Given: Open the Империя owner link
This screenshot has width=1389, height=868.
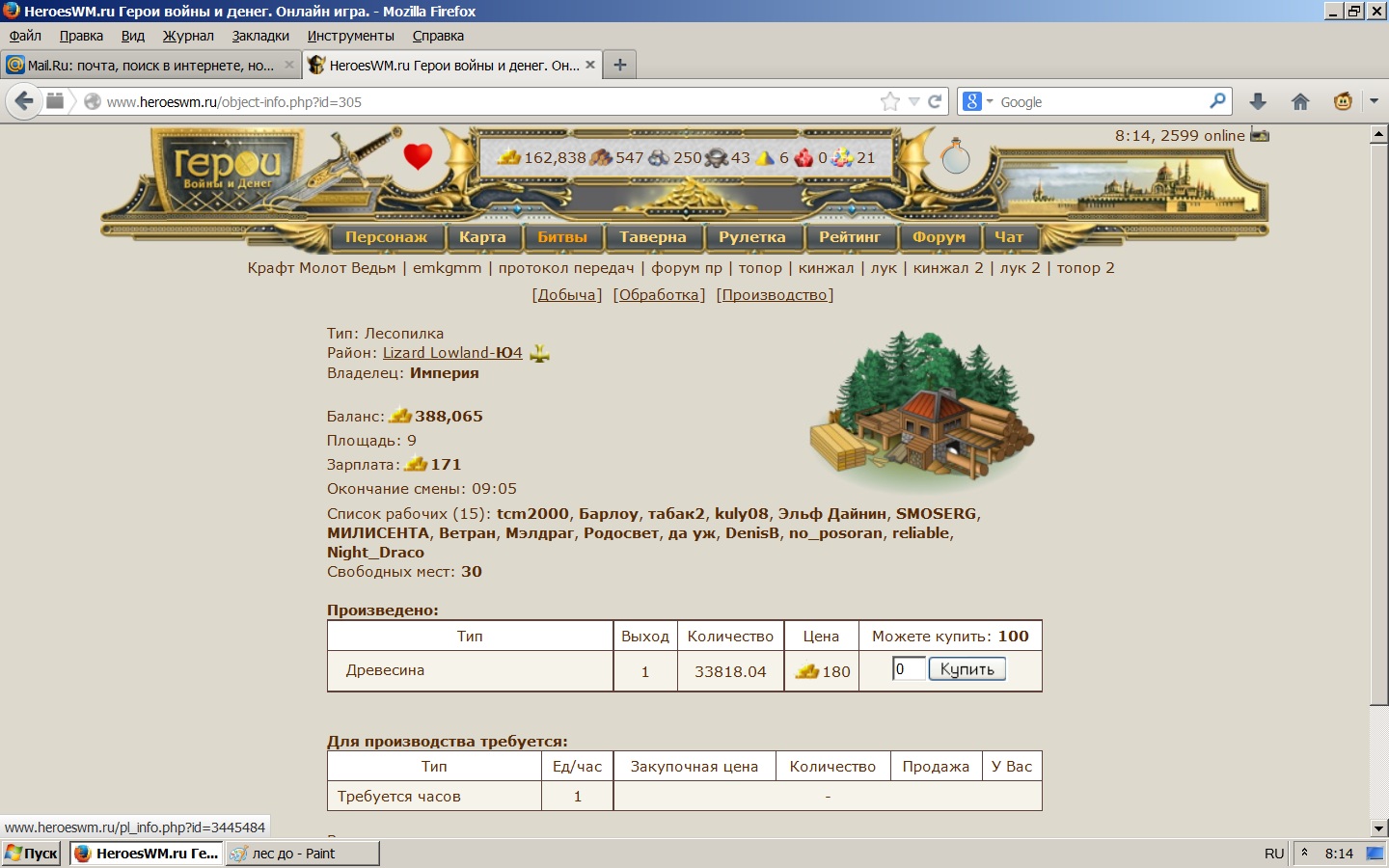Looking at the screenshot, I should (x=445, y=373).
